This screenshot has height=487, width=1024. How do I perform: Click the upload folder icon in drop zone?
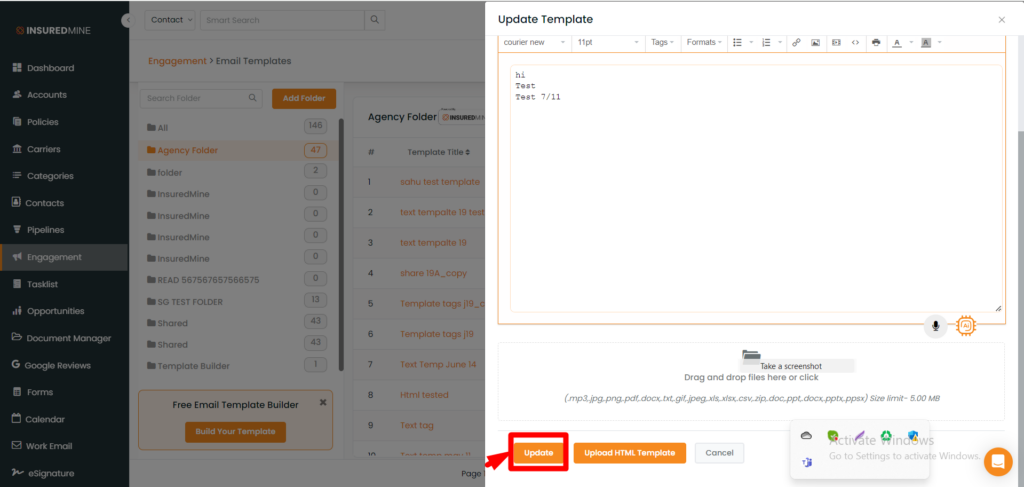point(751,356)
